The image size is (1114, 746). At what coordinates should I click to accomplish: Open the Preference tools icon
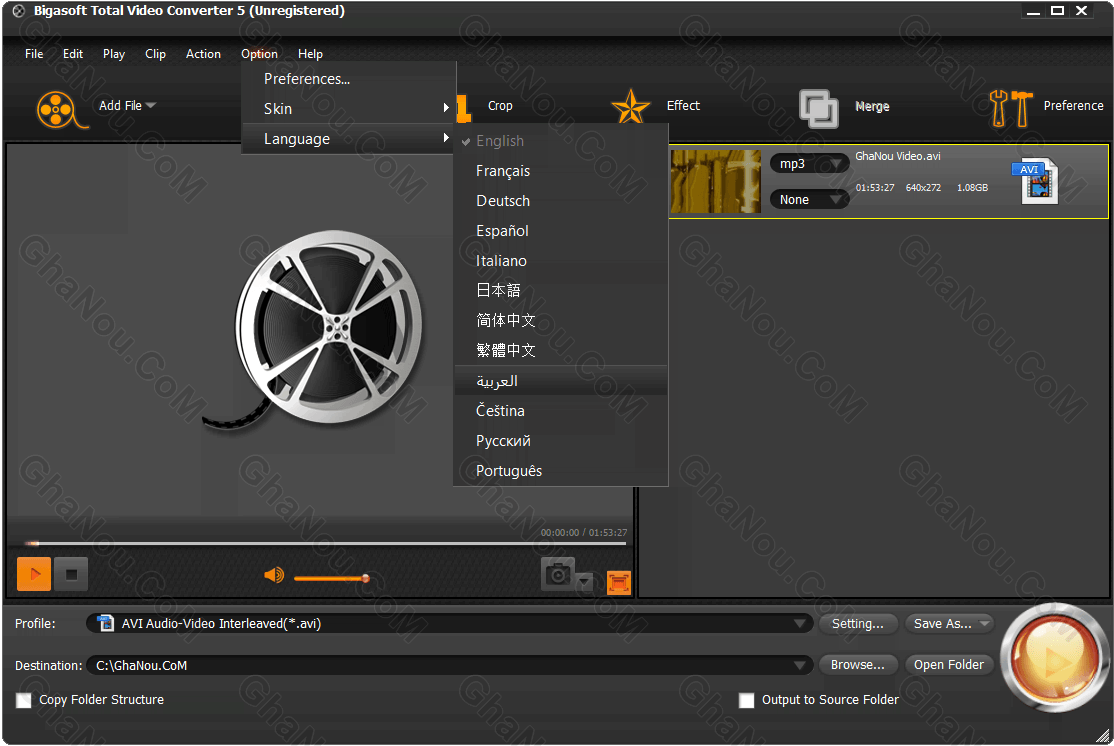point(1010,108)
